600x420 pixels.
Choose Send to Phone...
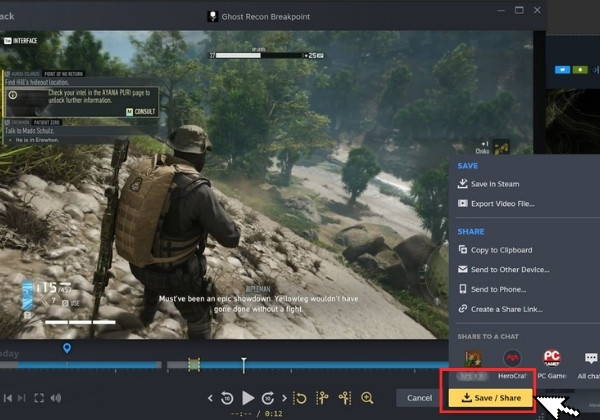(492, 289)
